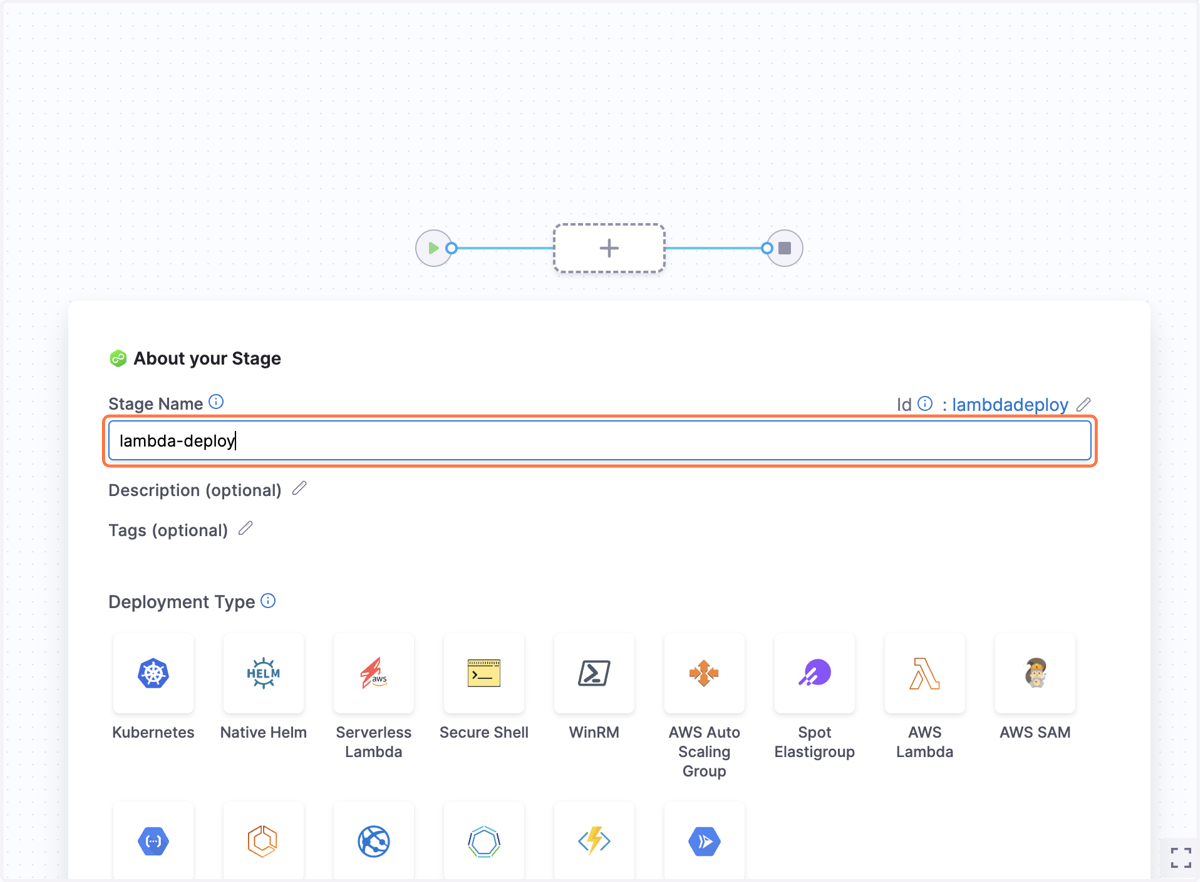Pick the Secure Shell deployment type

pos(484,673)
